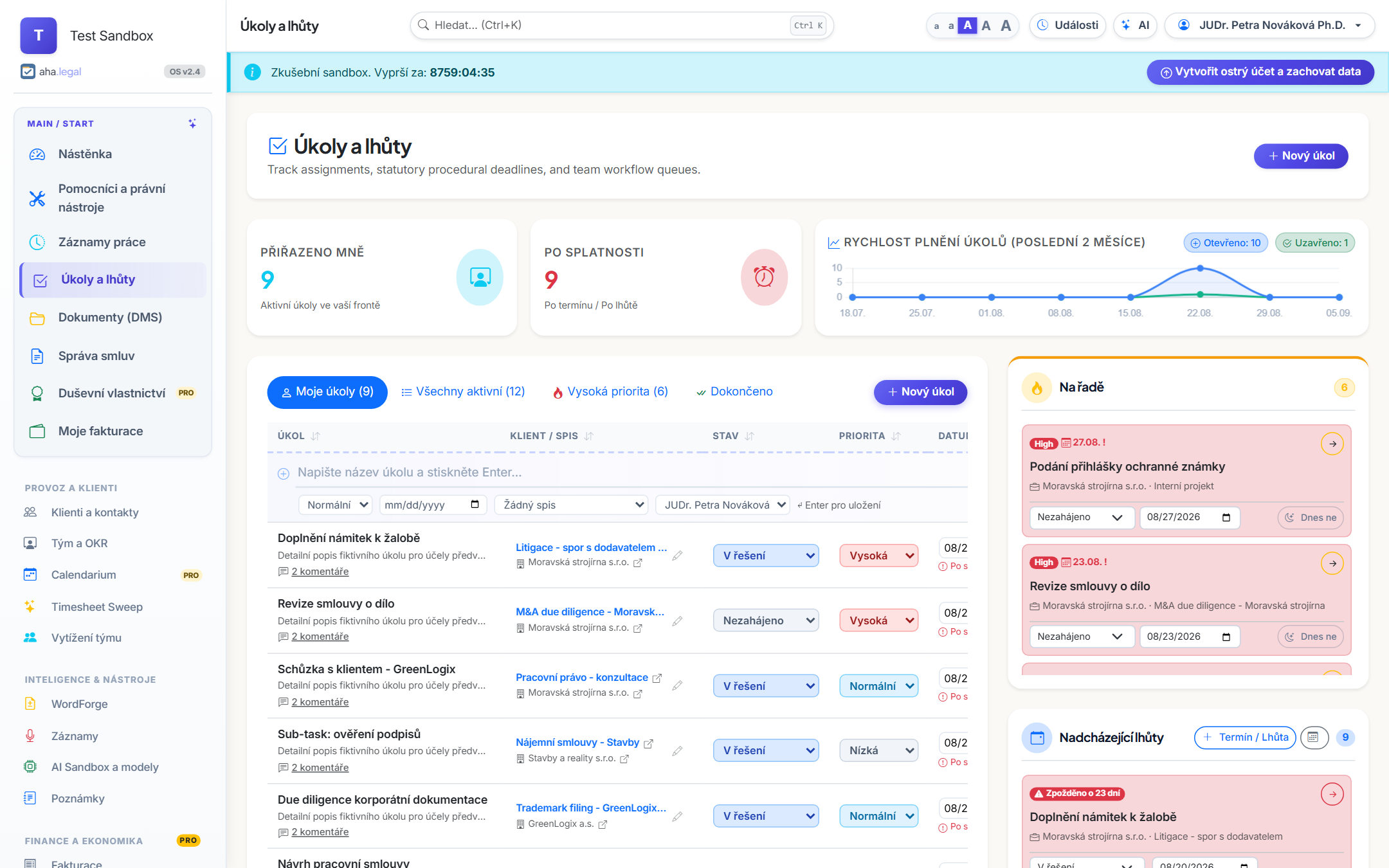1389x868 pixels.
Task: Open Záznamy microphone icon
Action: 30,736
